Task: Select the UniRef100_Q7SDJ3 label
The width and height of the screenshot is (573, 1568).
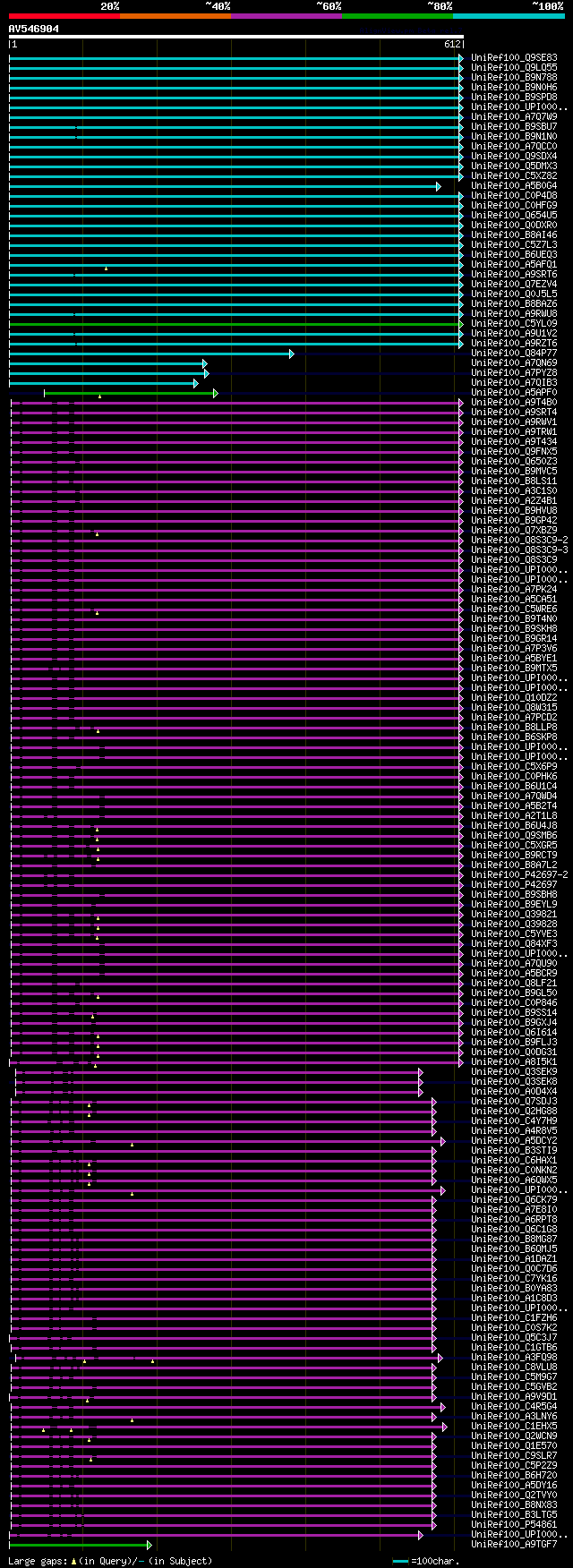Action: click(x=514, y=1101)
